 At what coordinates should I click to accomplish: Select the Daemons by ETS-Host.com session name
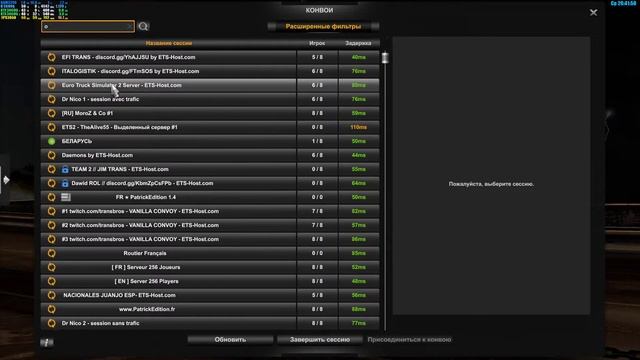(97, 155)
